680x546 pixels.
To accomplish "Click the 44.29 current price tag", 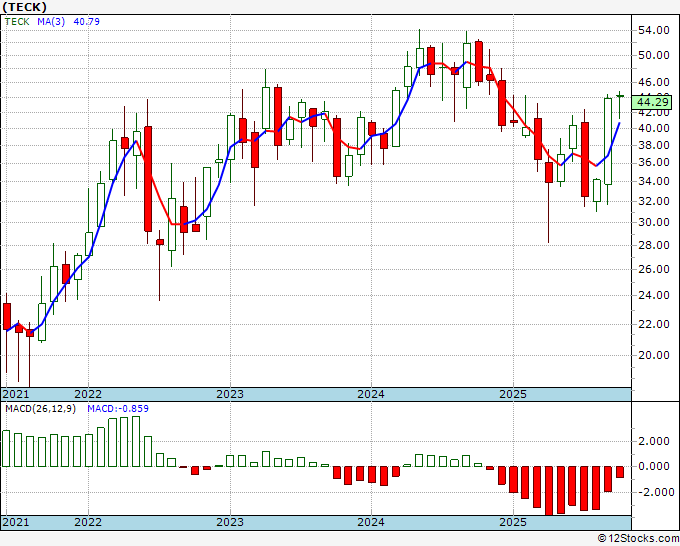I will pyautogui.click(x=652, y=102).
